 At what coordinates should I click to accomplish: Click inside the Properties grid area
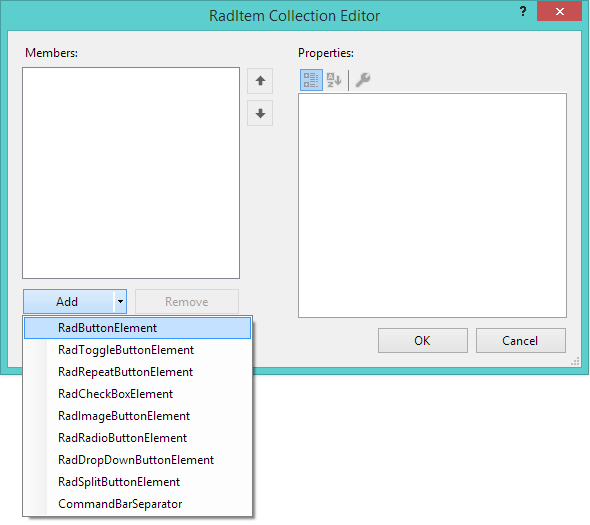432,205
